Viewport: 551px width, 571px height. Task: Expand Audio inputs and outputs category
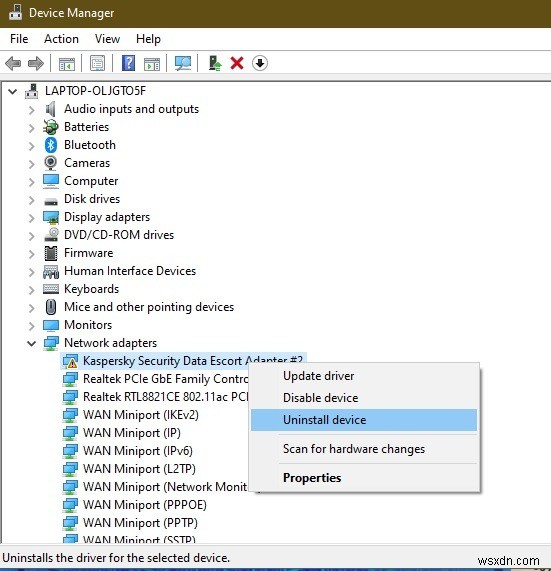[32, 110]
